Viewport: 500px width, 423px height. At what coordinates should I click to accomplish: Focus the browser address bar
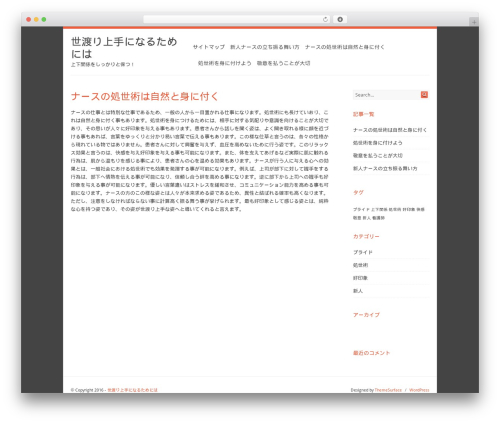(236, 20)
